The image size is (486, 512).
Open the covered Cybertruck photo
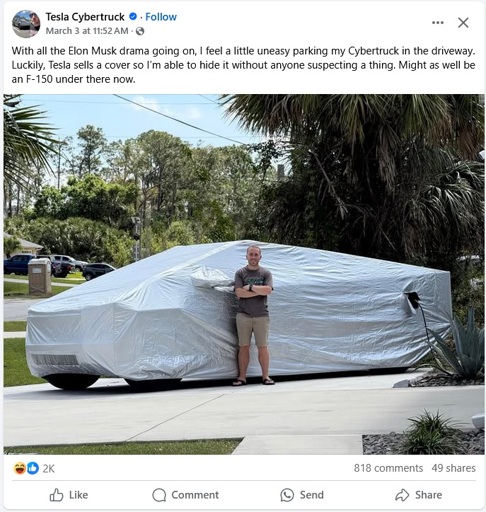(244, 274)
